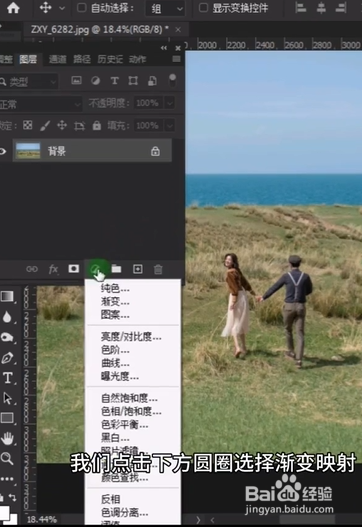Close the ZXY_6282.jpg document tab
This screenshot has height=527, width=362.
(178, 30)
